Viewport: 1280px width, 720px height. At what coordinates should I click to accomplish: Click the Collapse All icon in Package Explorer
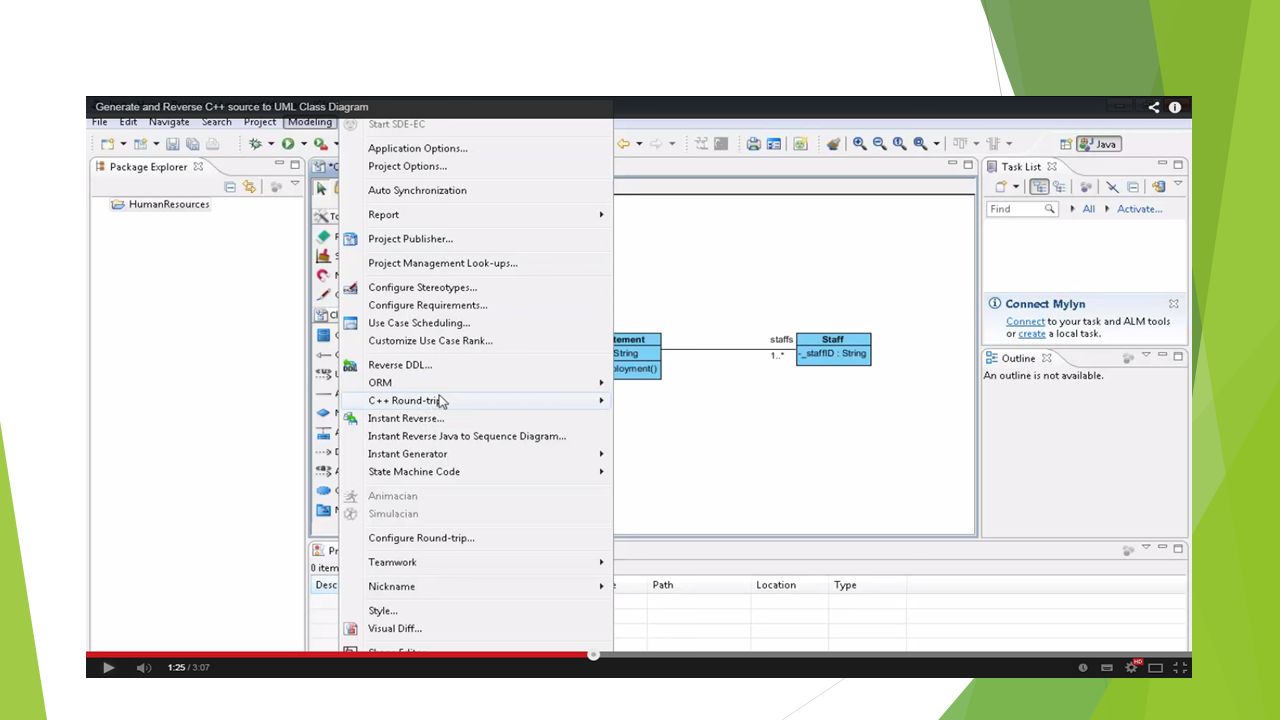(230, 187)
